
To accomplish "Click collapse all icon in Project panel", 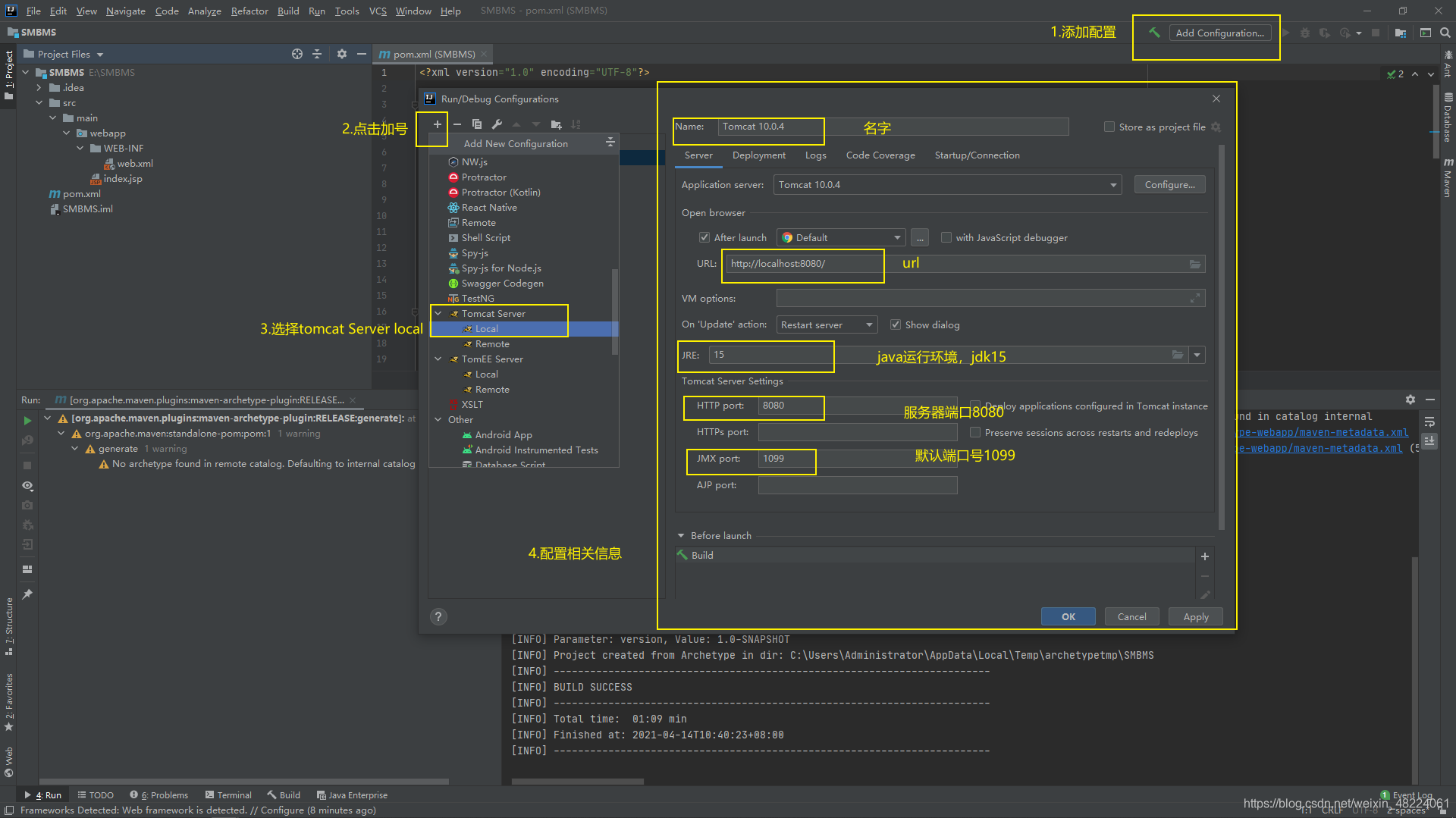I will click(x=317, y=54).
